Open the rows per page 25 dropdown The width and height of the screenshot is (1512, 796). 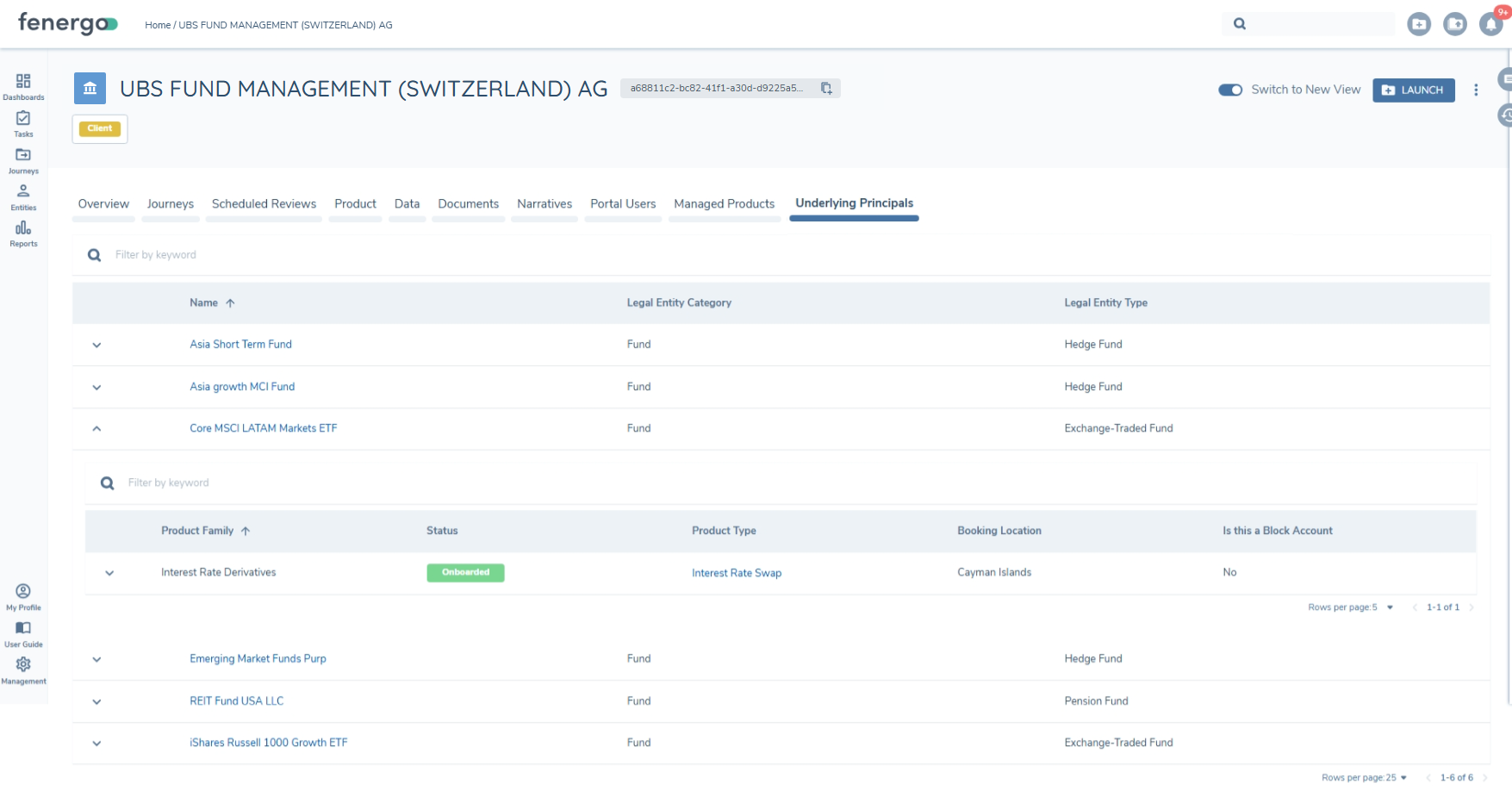click(x=1365, y=777)
